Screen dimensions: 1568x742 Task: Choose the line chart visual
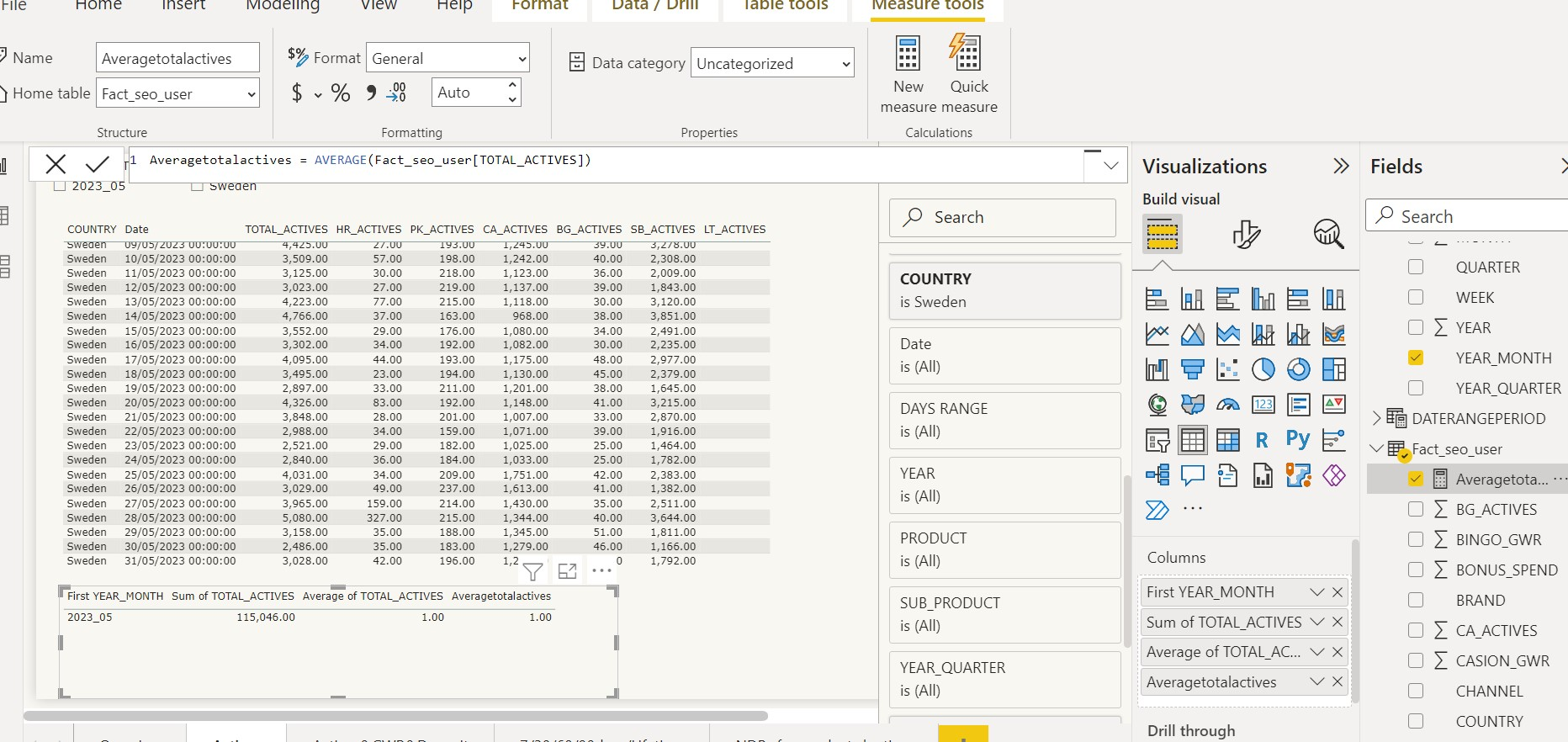[x=1157, y=334]
